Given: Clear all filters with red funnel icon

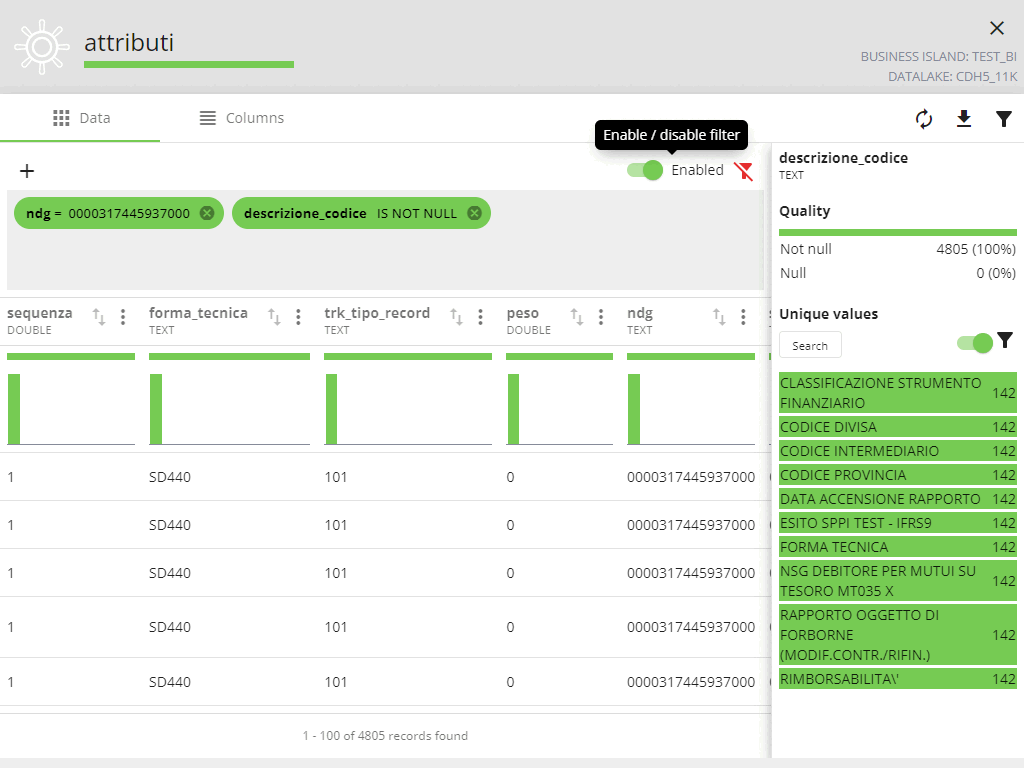Looking at the screenshot, I should click(743, 170).
